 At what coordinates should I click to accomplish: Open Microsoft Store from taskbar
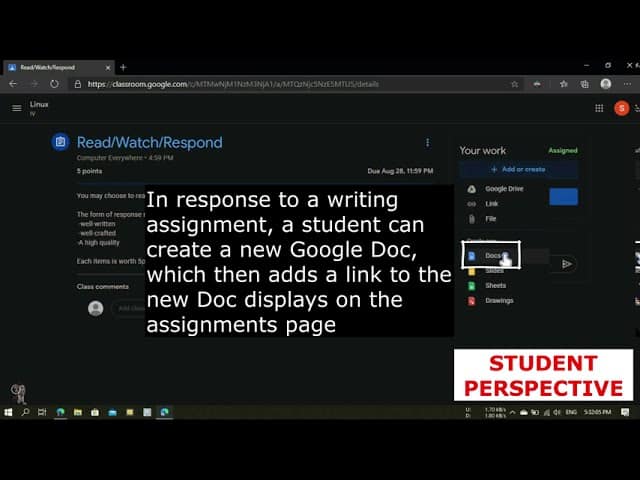pos(95,412)
